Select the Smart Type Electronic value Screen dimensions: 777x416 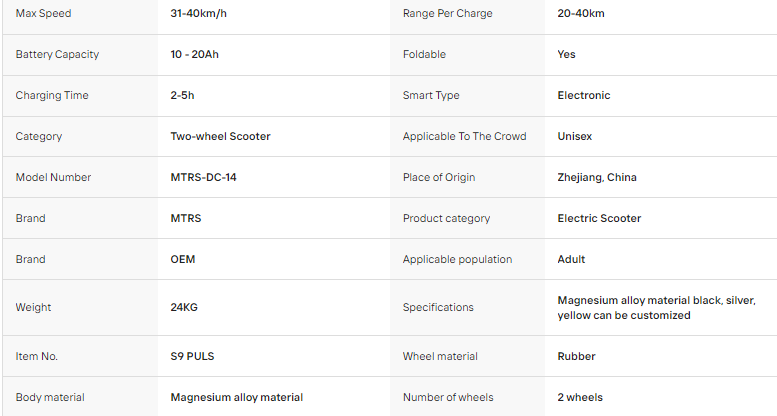584,95
